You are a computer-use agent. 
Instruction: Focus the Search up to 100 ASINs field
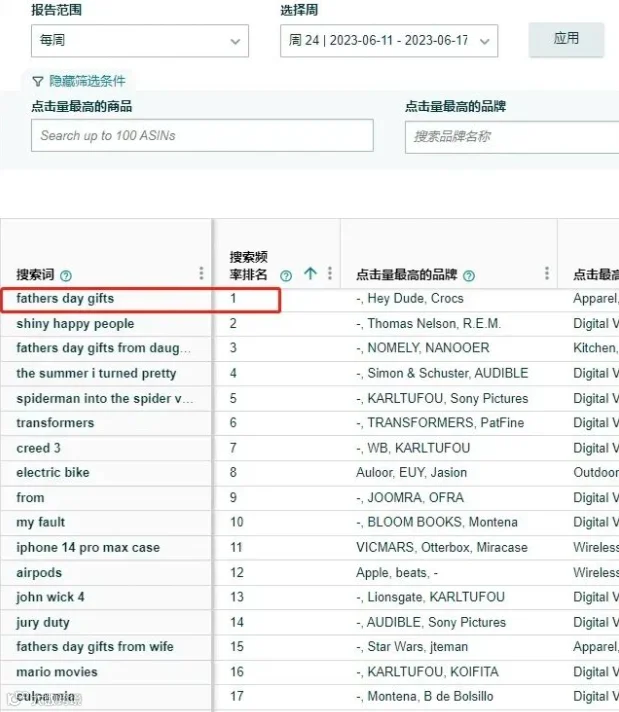coord(202,135)
